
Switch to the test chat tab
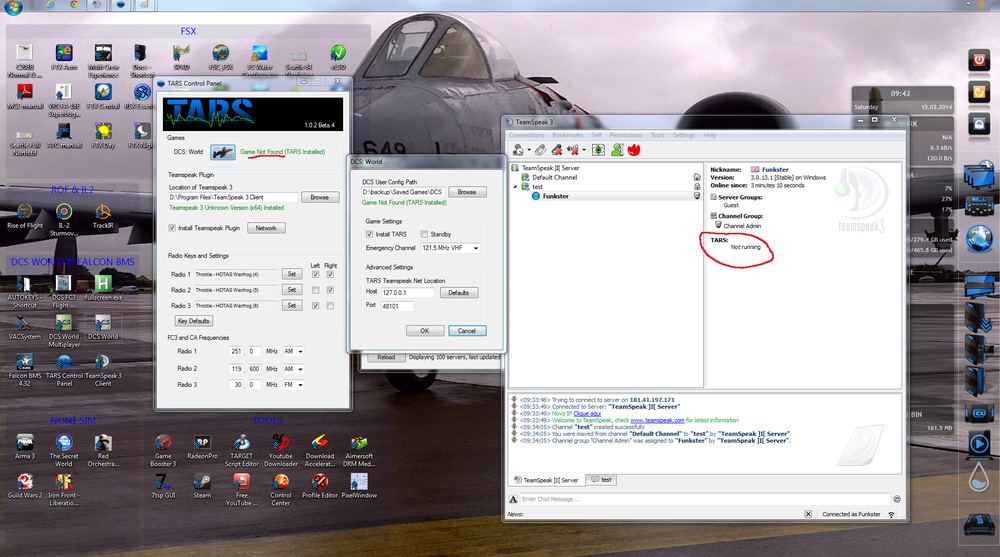point(601,480)
